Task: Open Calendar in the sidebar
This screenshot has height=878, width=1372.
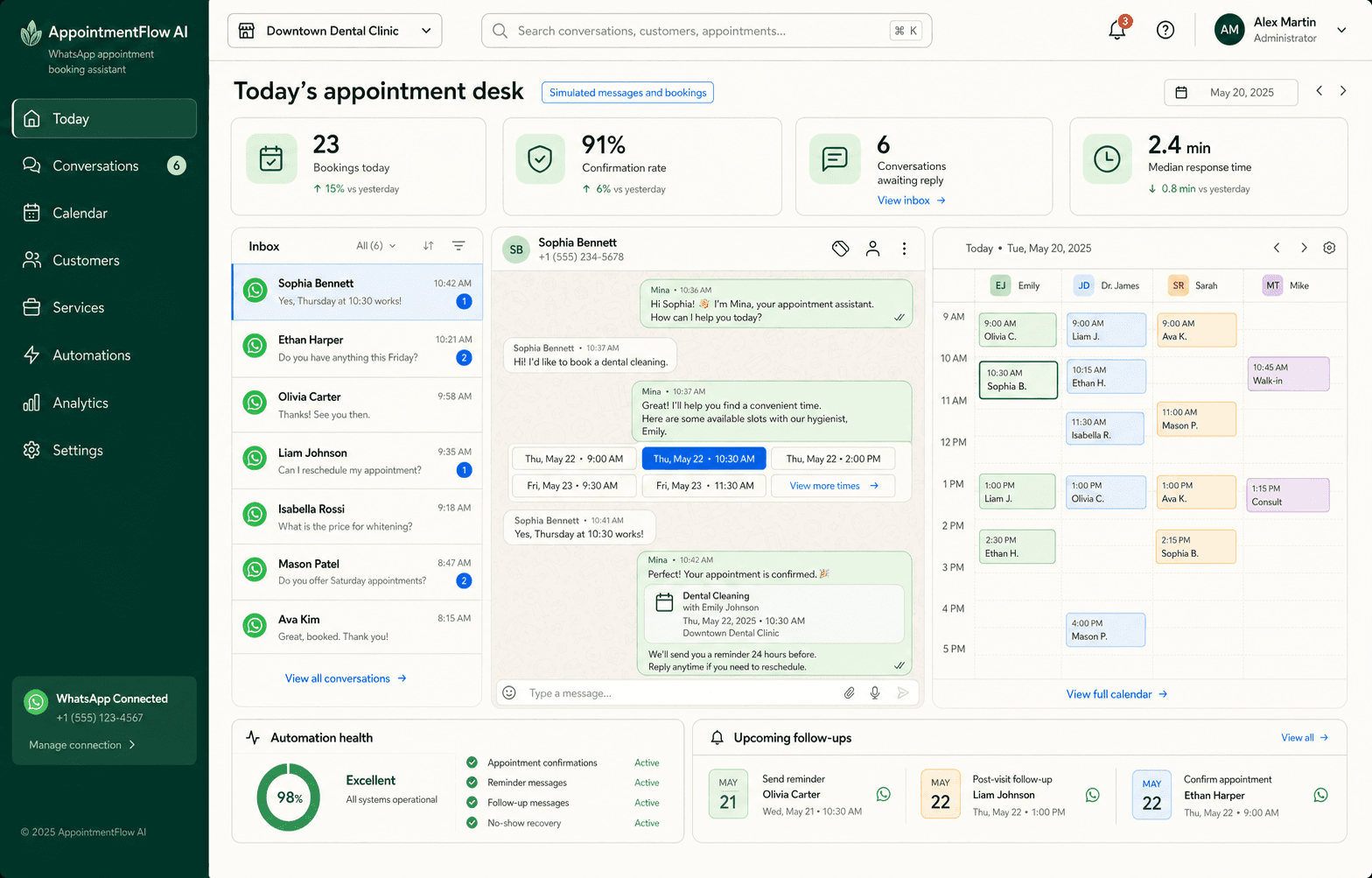Action: (104, 213)
